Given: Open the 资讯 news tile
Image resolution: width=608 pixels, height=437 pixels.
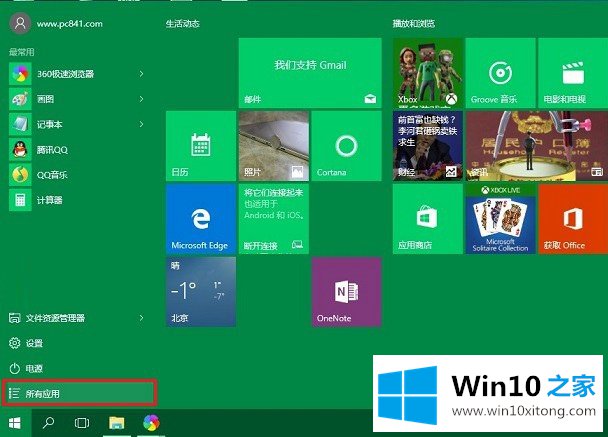Looking at the screenshot, I should 537,146.
